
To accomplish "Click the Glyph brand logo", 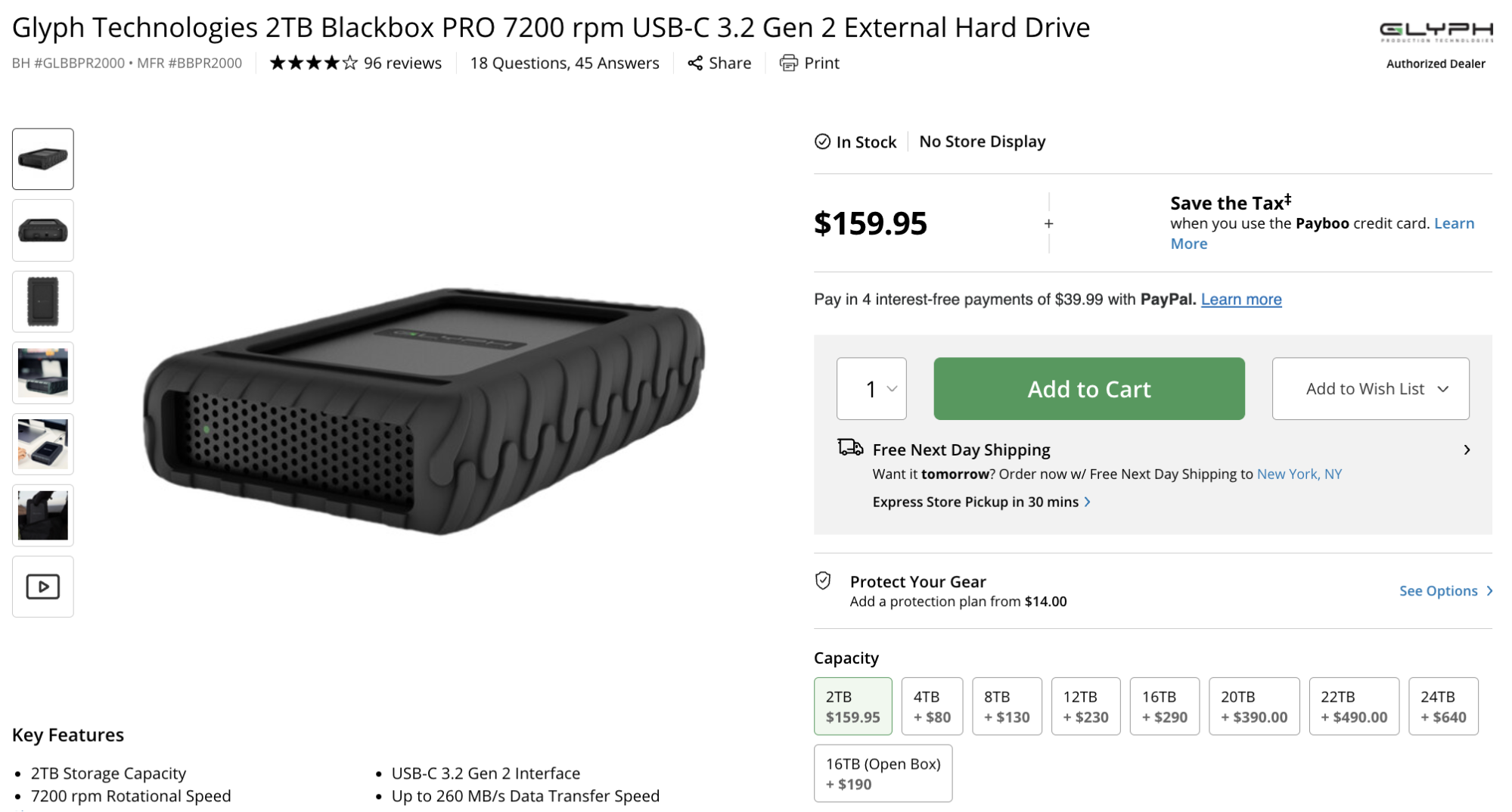I will click(x=1436, y=32).
